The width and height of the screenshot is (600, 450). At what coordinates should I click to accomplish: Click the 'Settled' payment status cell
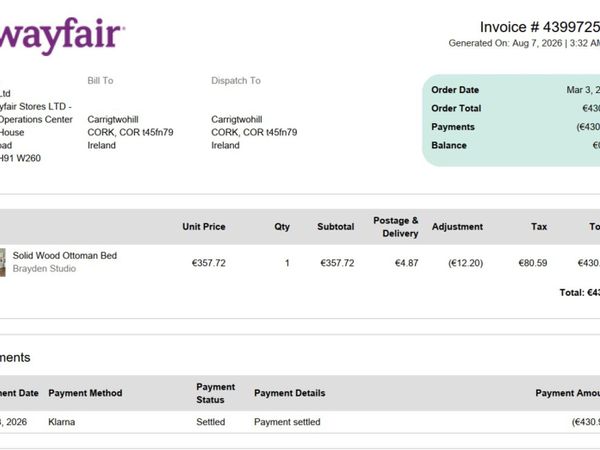(x=210, y=422)
